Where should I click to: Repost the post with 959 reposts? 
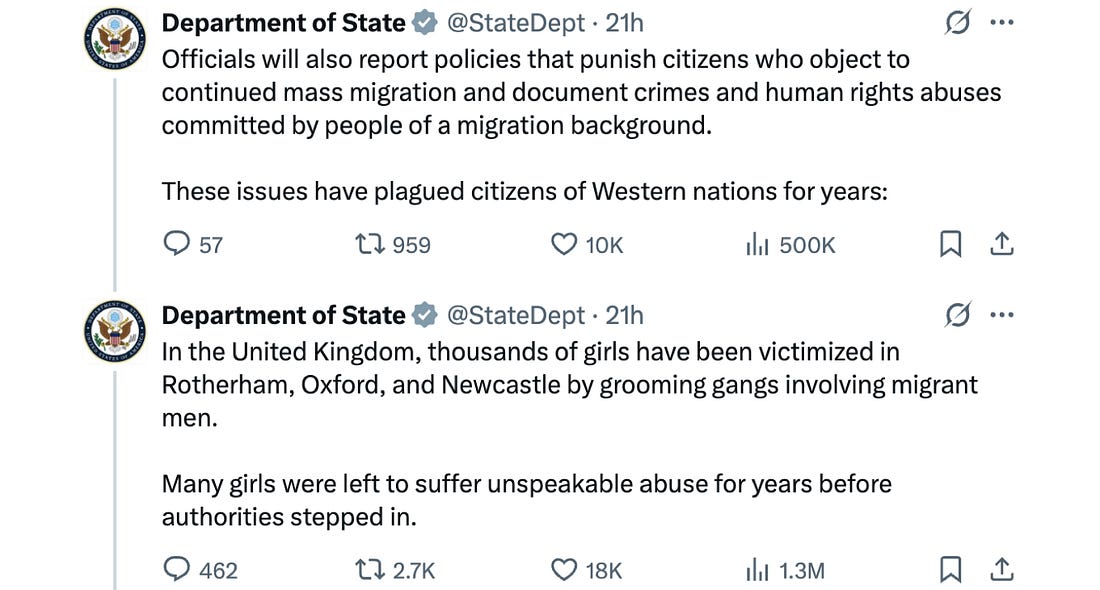pyautogui.click(x=369, y=244)
